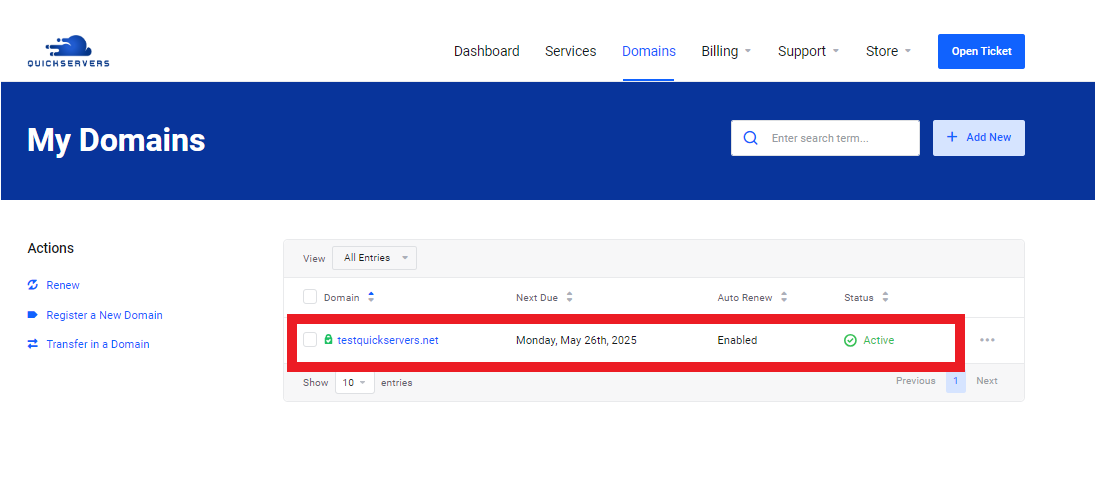
Task: Click the Renew refresh icon in Actions
Action: pos(32,285)
